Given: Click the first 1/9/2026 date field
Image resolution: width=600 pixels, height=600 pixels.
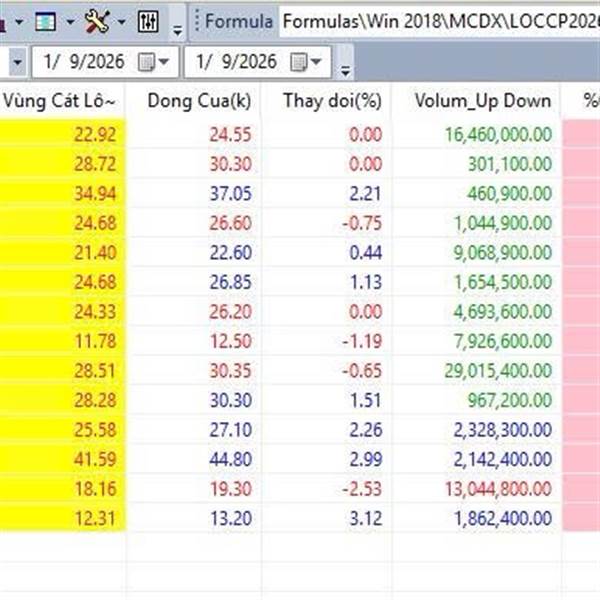Looking at the screenshot, I should coord(85,63).
